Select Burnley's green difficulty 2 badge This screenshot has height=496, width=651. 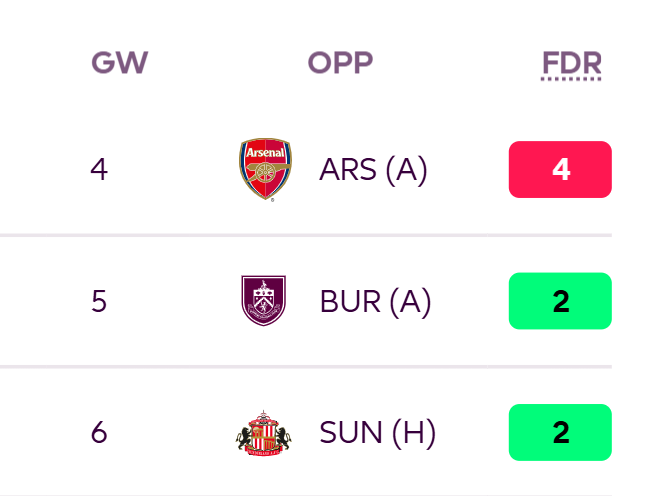coord(560,301)
